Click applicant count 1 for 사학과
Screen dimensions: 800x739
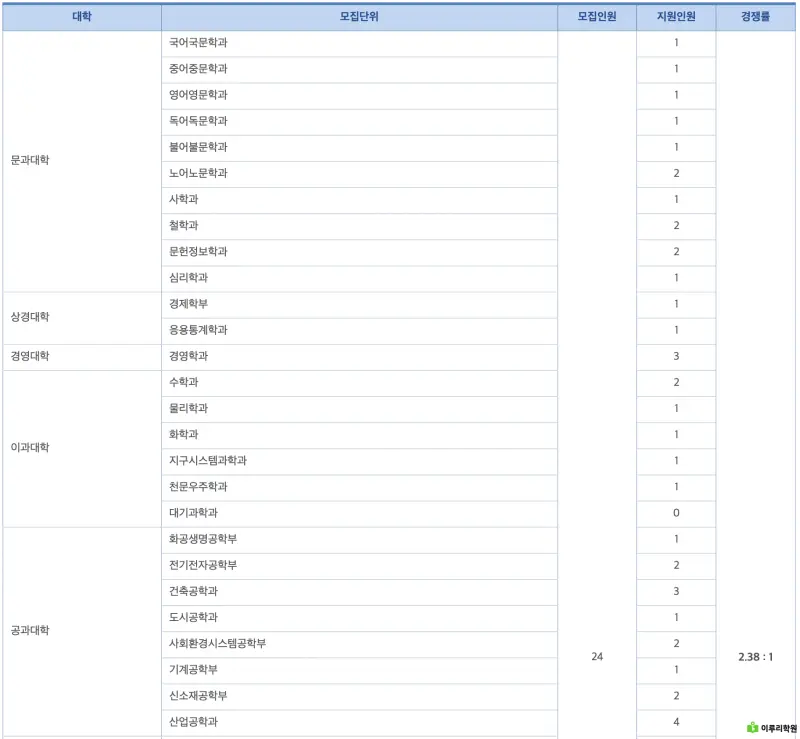pos(676,200)
